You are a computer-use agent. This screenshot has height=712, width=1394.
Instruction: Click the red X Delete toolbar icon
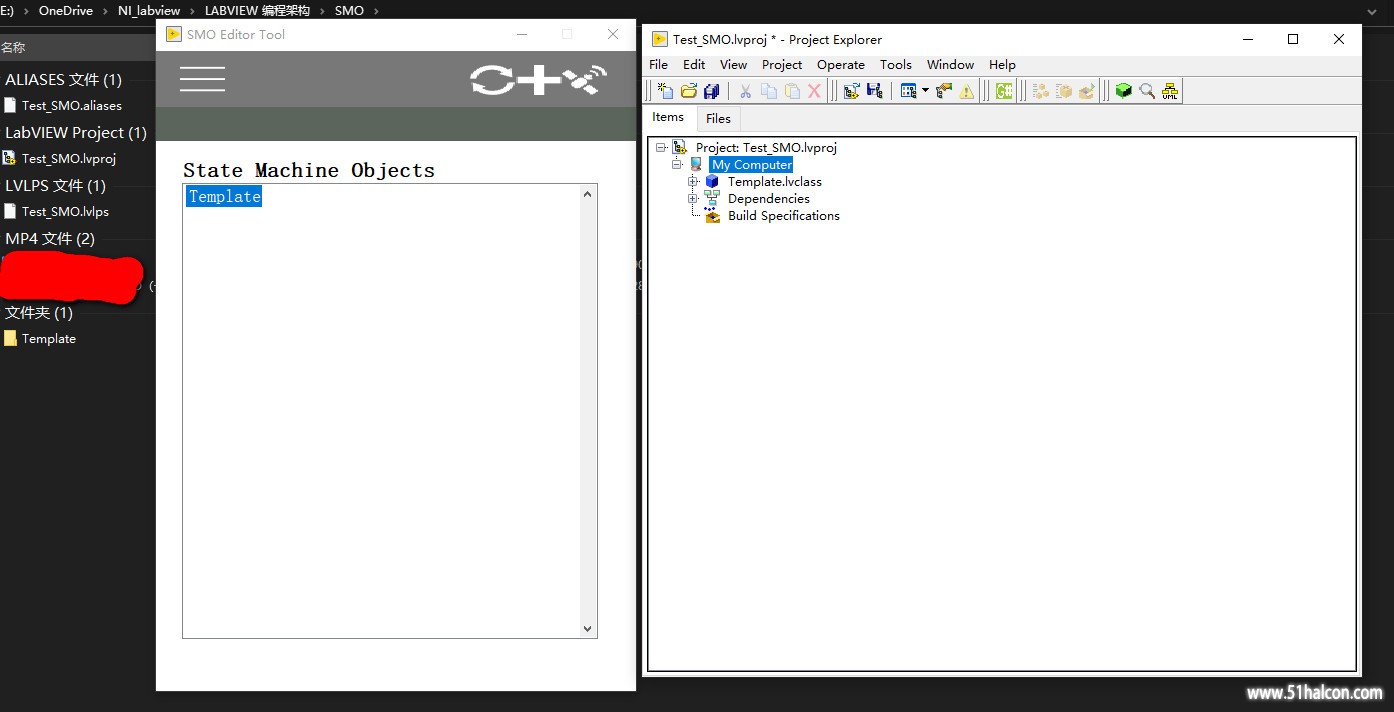(814, 91)
